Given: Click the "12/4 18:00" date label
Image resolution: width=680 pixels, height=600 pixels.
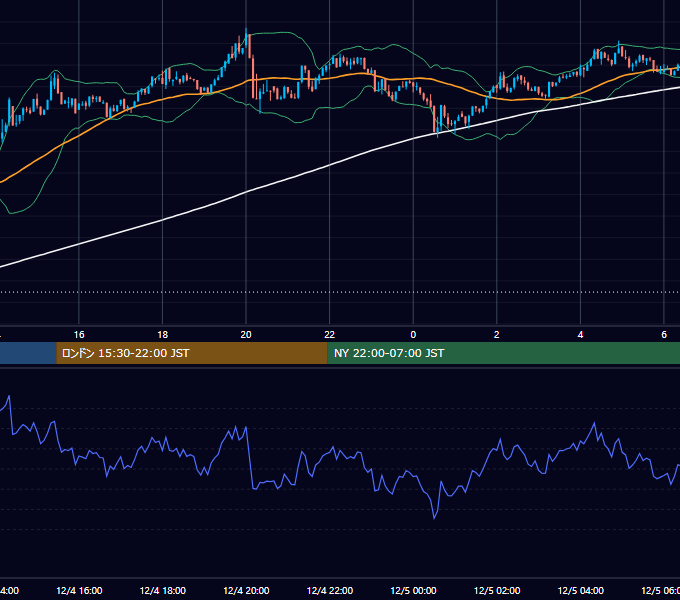Looking at the screenshot, I should [x=163, y=590].
